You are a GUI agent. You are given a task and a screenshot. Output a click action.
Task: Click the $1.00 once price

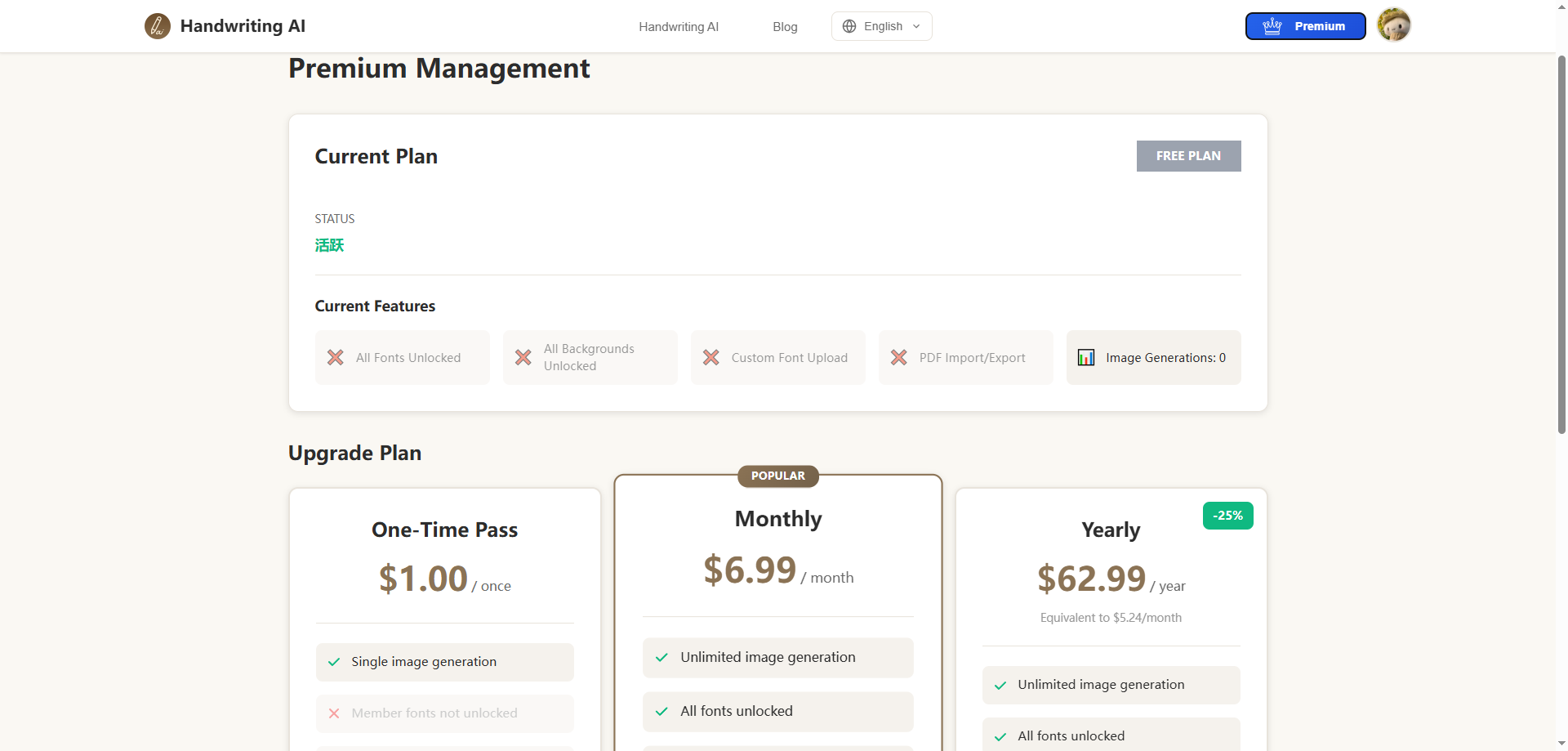[445, 579]
